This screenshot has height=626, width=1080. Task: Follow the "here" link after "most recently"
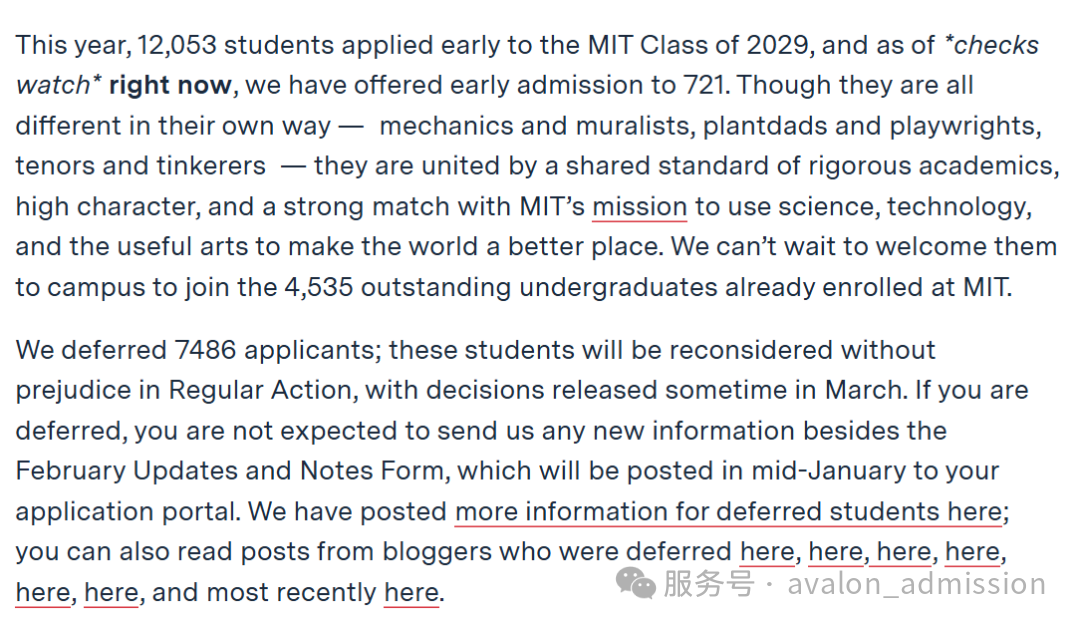411,592
